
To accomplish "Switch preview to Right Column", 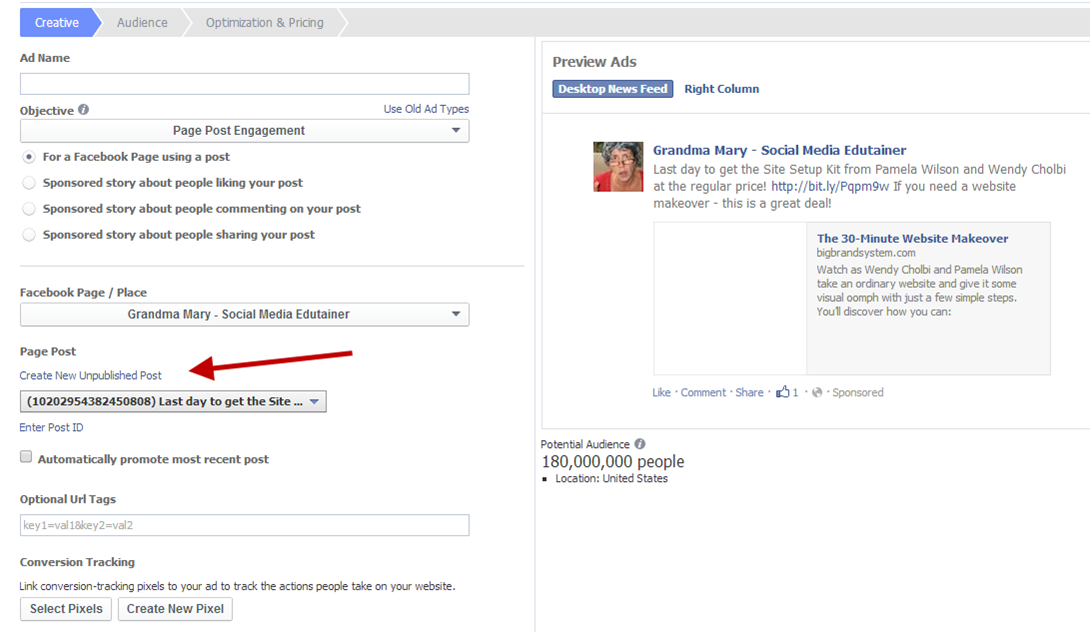I will point(722,89).
